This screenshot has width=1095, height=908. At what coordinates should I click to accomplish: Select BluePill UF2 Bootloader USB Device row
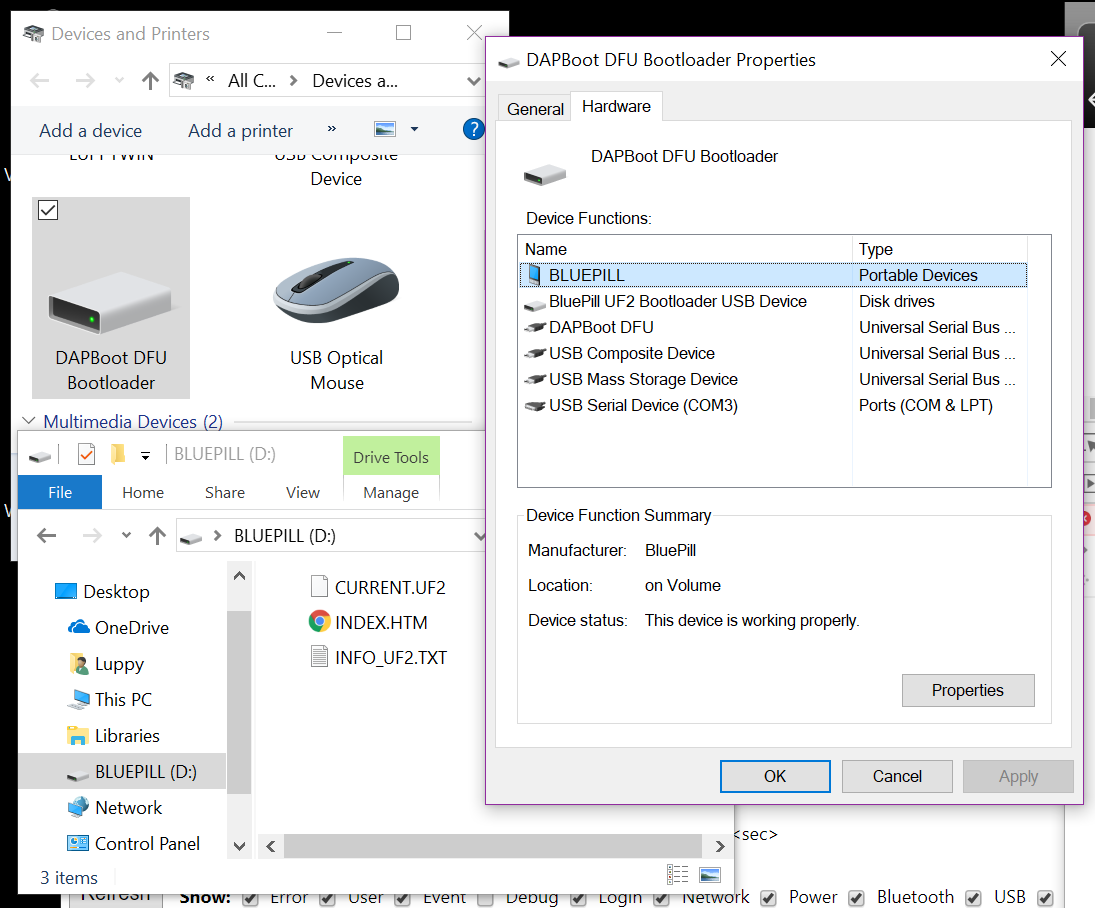click(773, 301)
